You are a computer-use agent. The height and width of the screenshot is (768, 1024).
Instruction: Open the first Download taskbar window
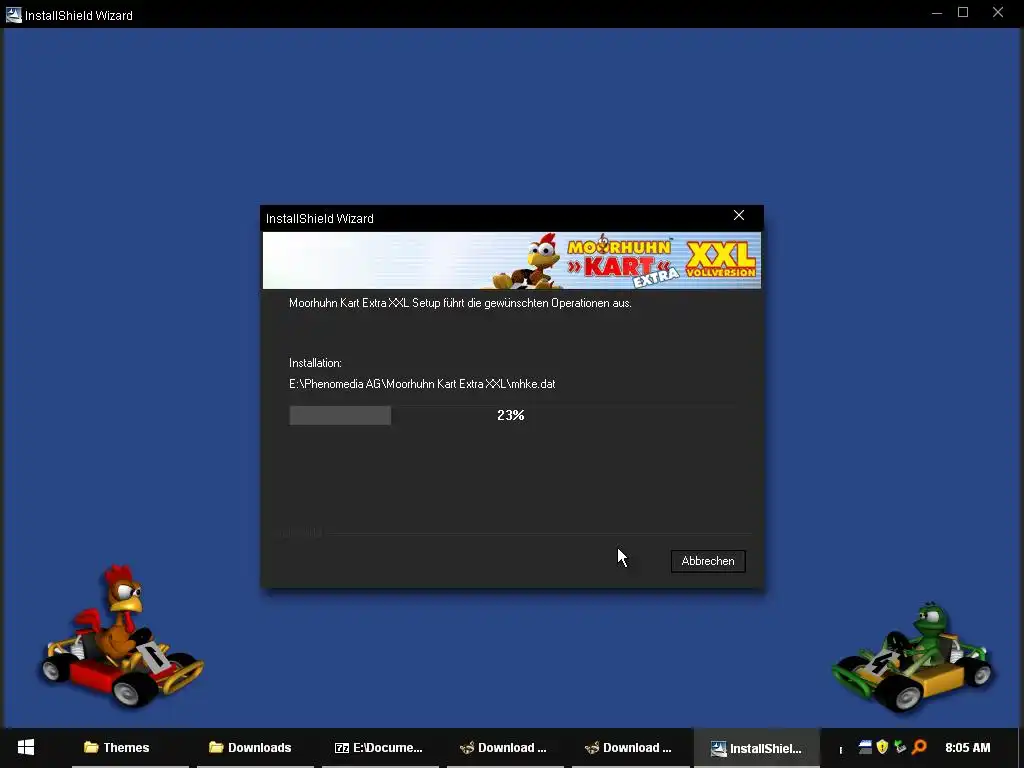click(x=504, y=748)
